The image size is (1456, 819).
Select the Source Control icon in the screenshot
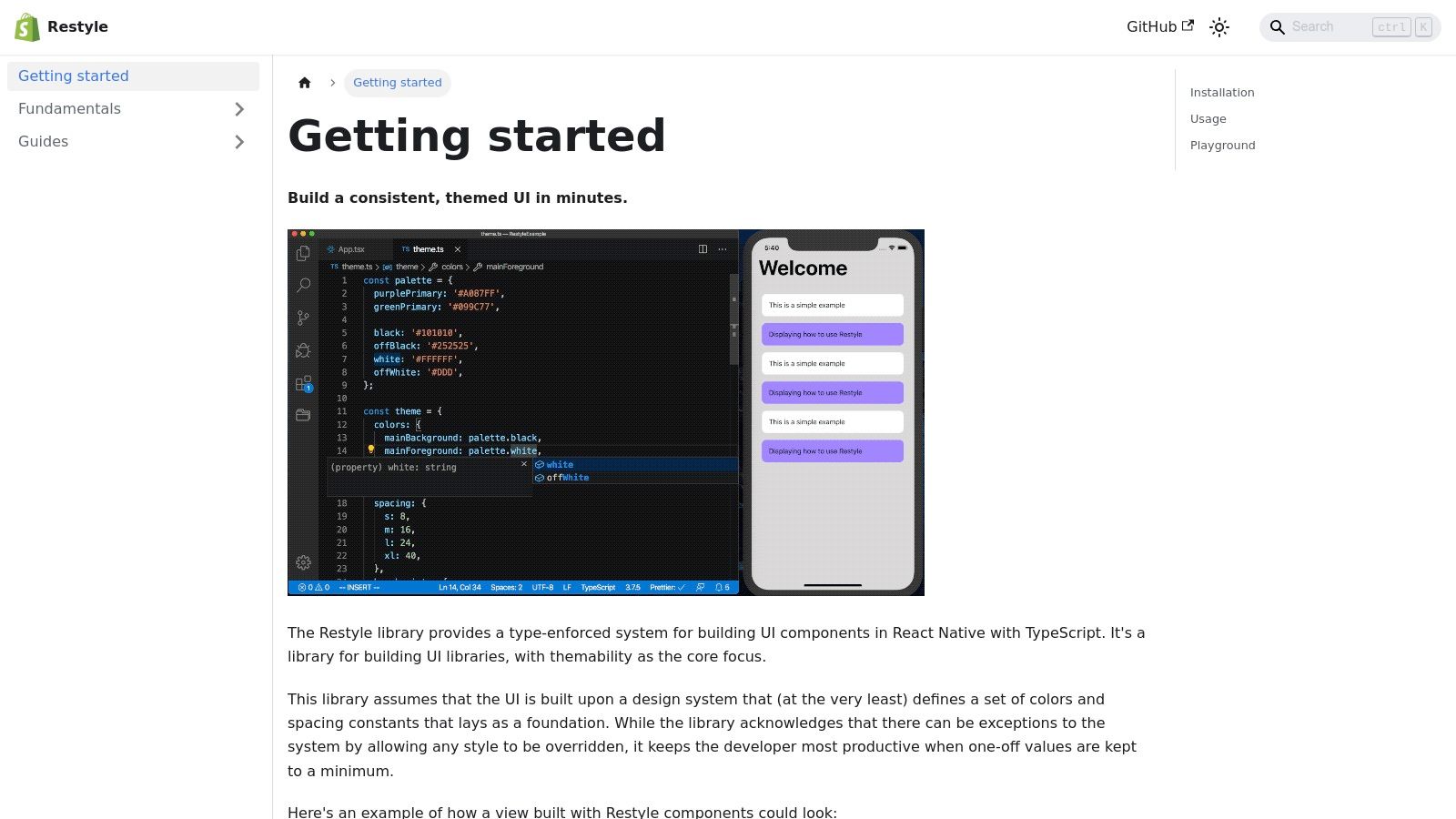(303, 318)
